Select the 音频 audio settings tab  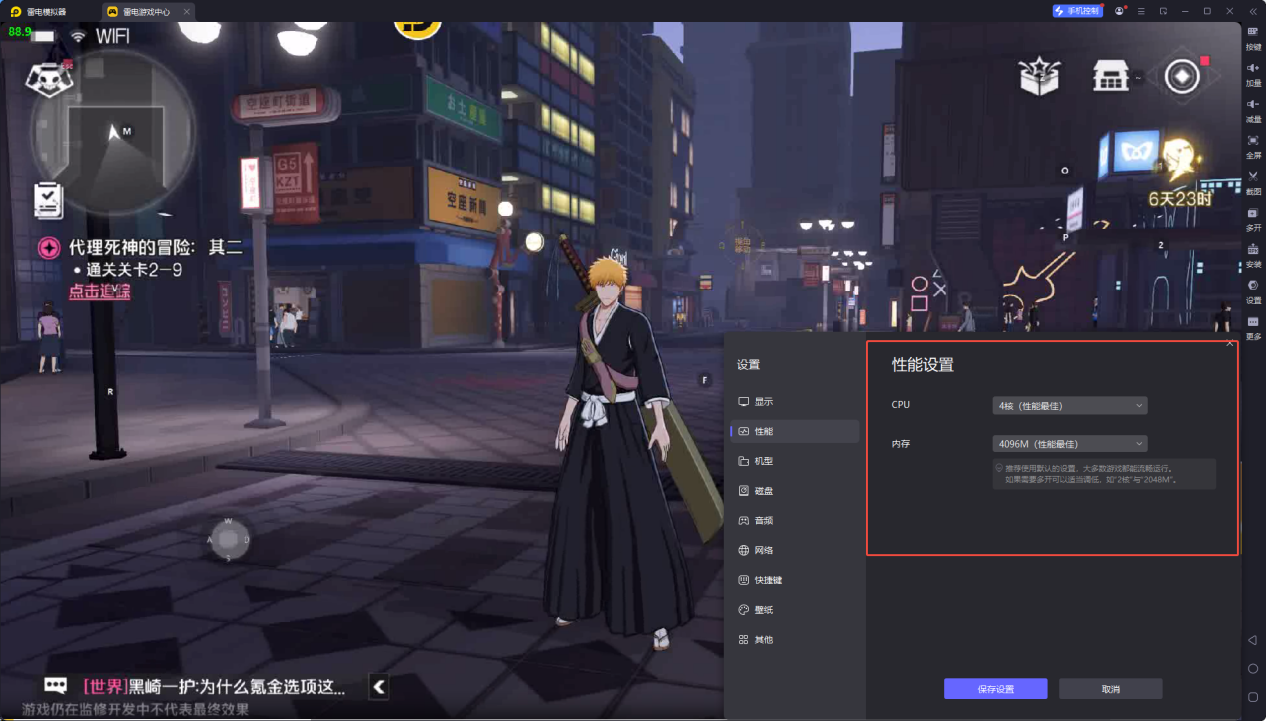coord(795,521)
